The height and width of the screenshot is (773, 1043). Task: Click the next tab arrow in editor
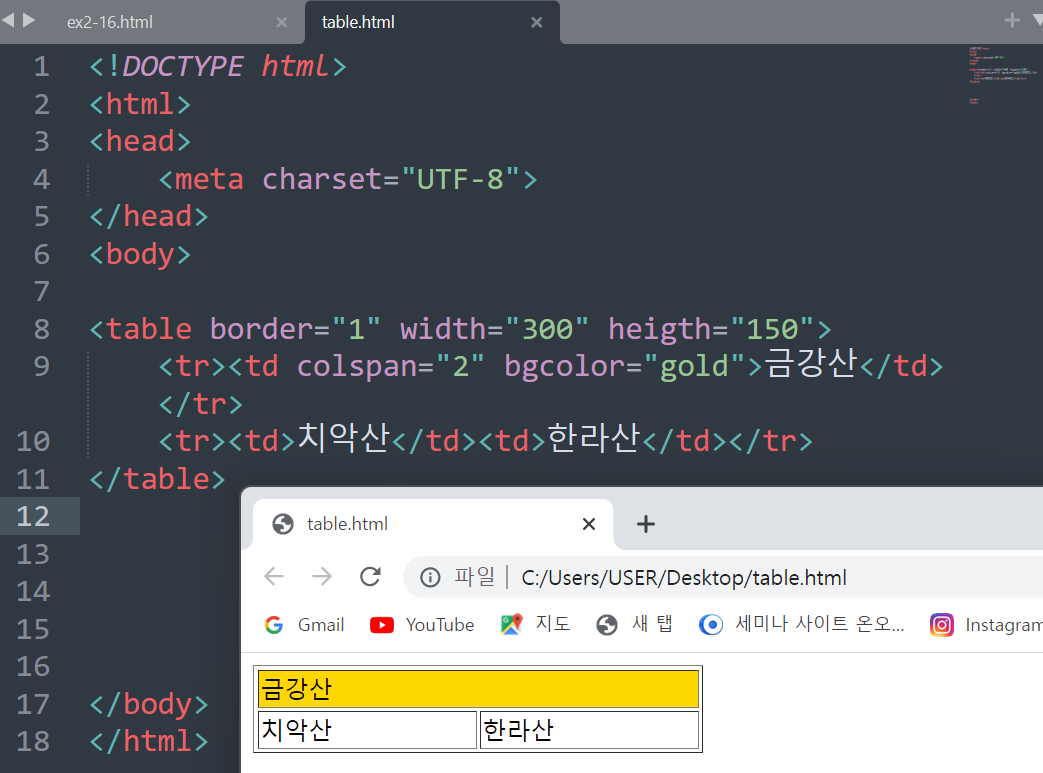coord(29,21)
